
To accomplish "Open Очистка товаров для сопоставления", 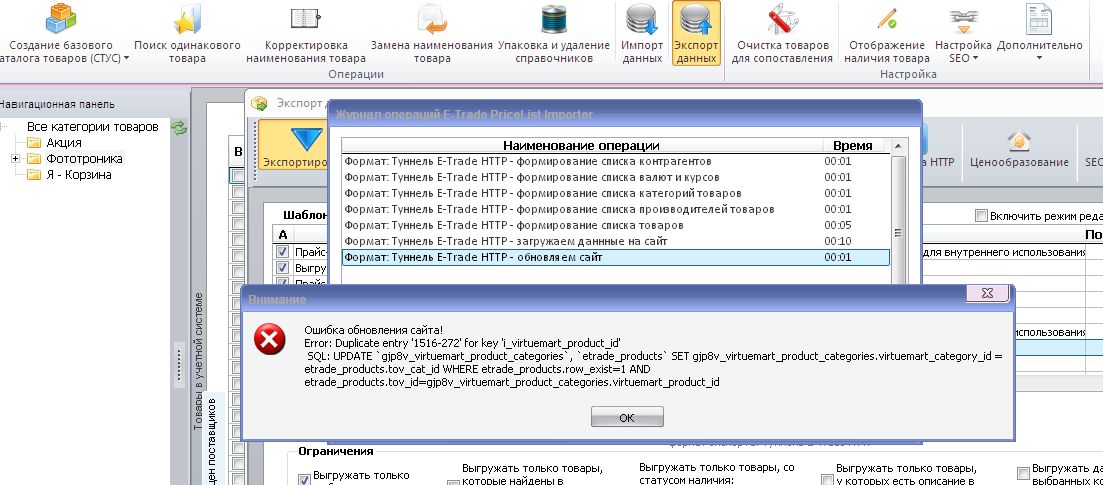I will coord(782,34).
